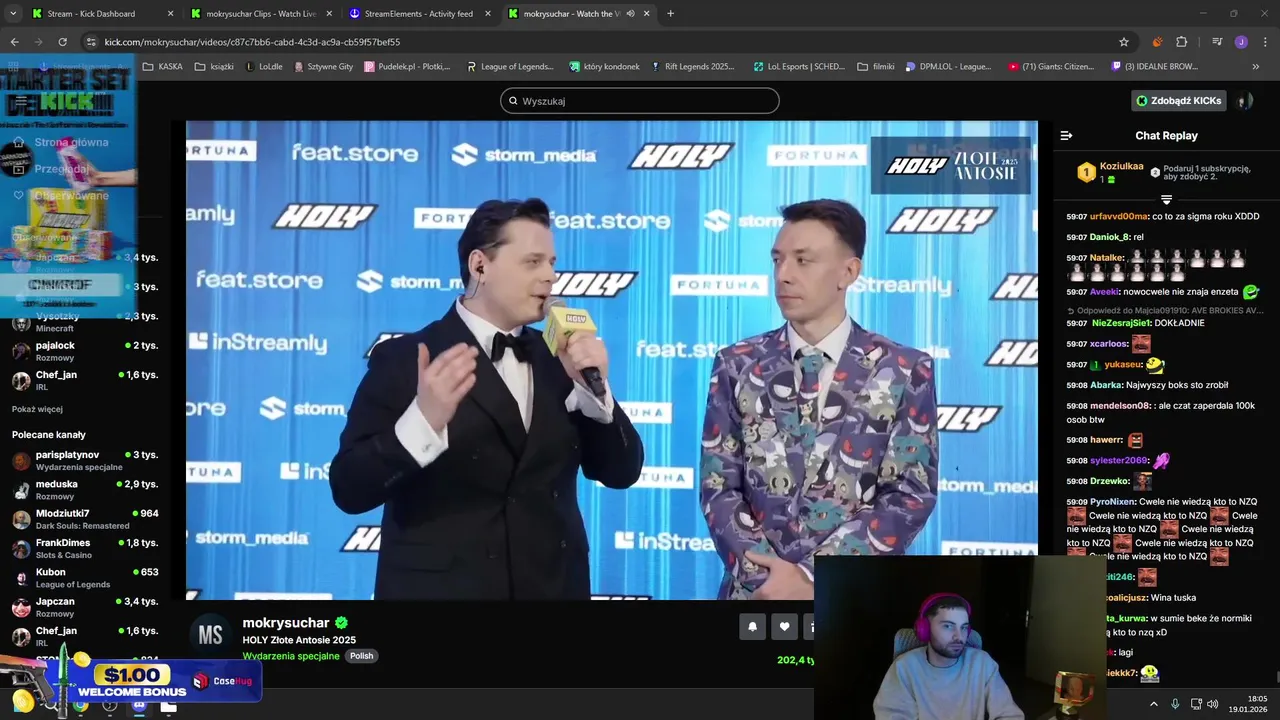Screen dimensions: 1280x720
Task: Bookmark this page with the star icon
Action: pos(1124,42)
